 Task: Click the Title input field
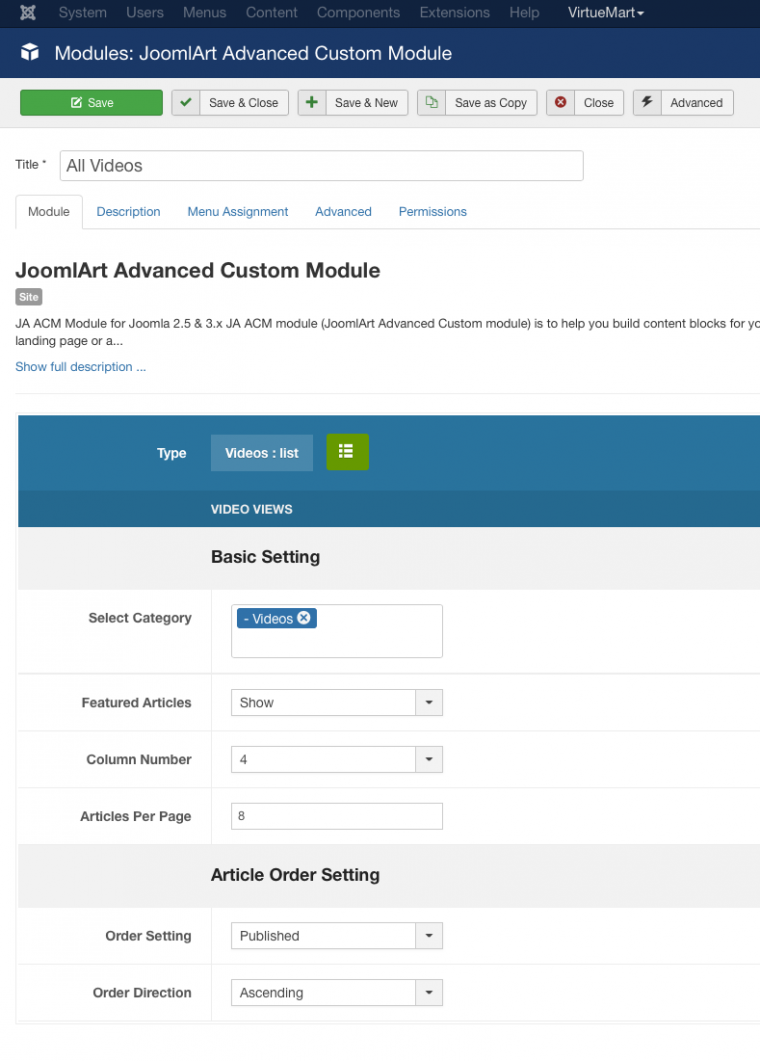tap(321, 166)
